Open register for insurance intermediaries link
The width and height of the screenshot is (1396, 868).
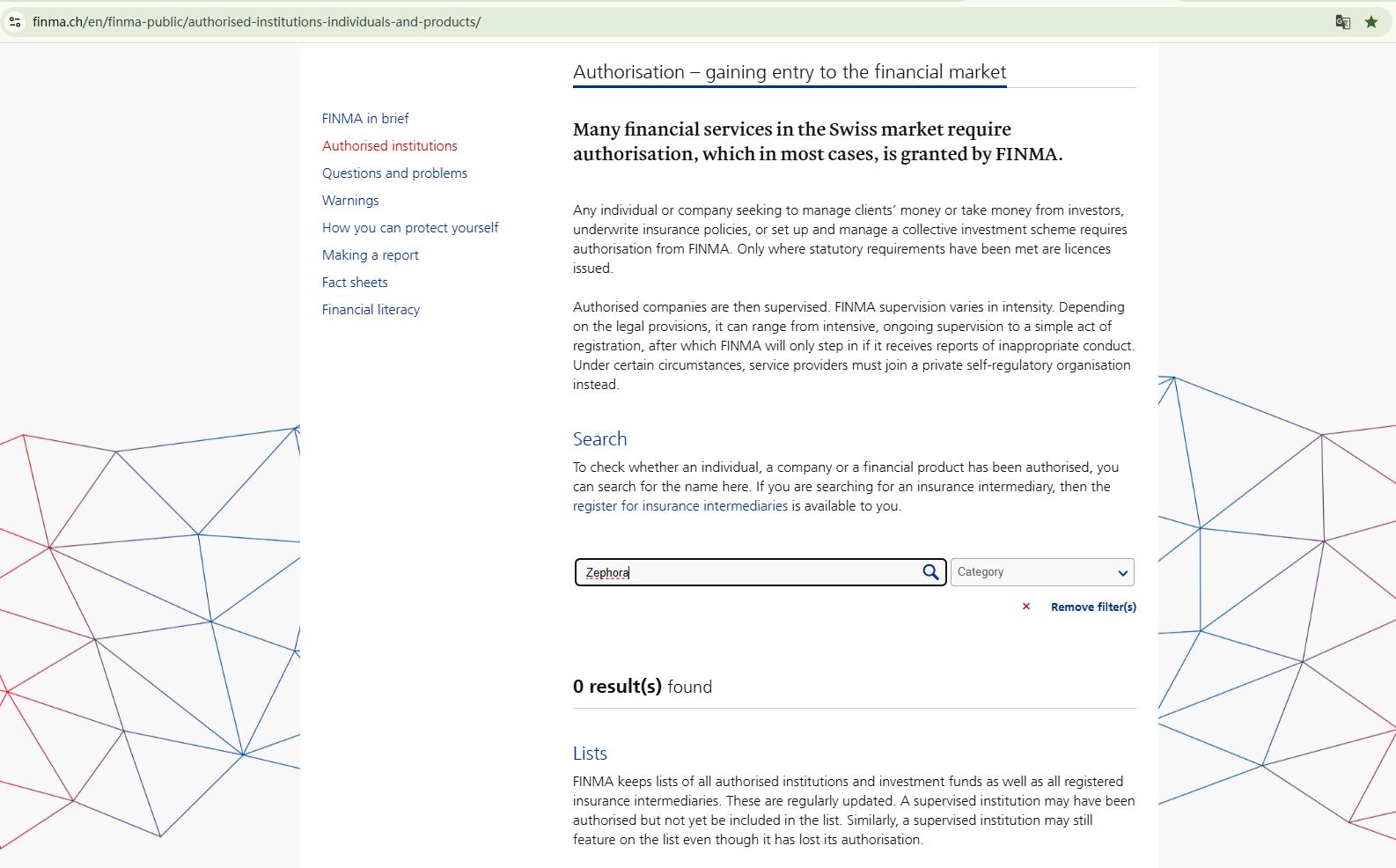[x=680, y=506]
